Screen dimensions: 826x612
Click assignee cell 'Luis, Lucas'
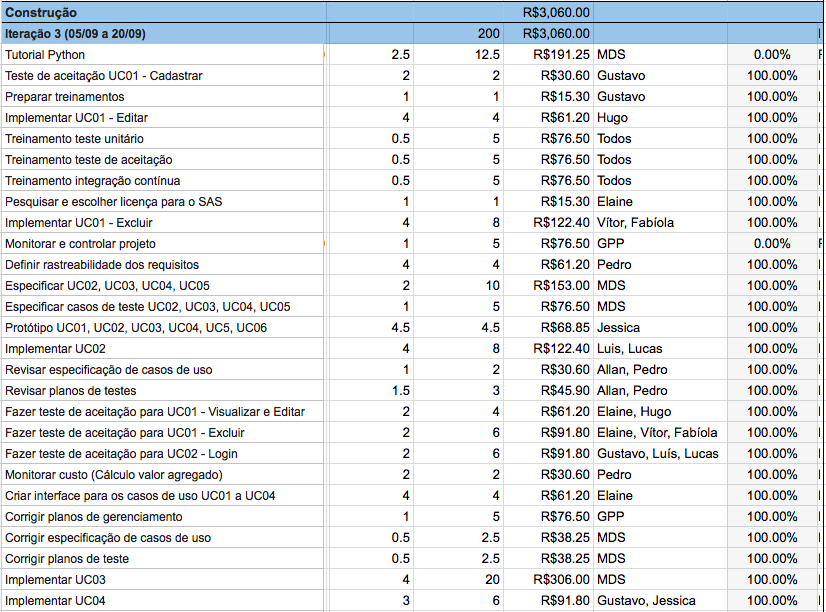661,349
